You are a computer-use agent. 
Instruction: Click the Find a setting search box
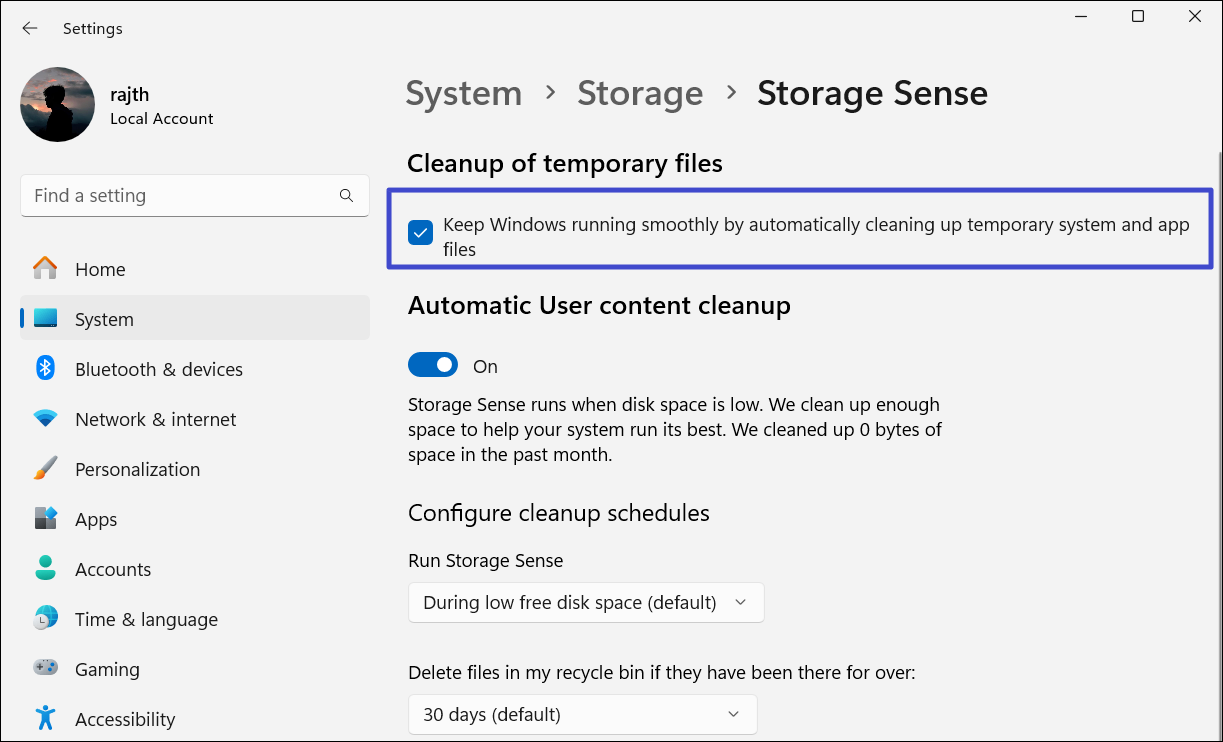pyautogui.click(x=180, y=196)
